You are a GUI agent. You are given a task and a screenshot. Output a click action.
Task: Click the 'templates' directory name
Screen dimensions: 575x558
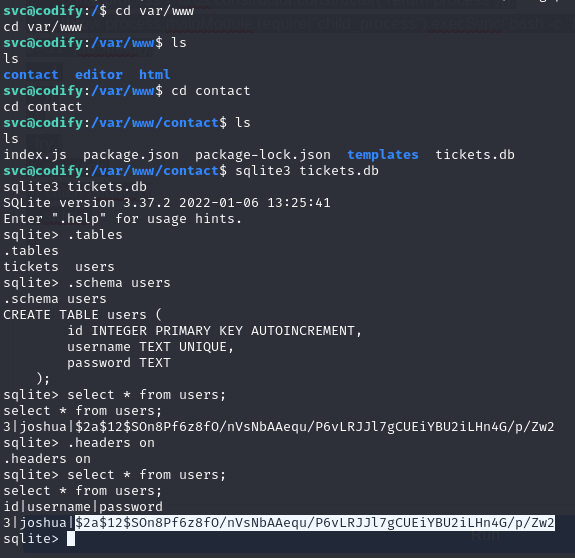coord(383,155)
